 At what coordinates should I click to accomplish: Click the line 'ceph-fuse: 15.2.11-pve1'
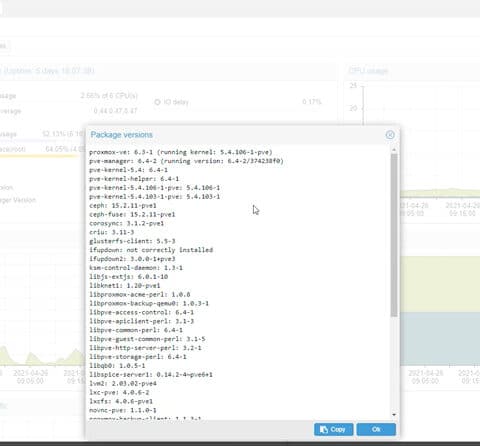tap(132, 215)
